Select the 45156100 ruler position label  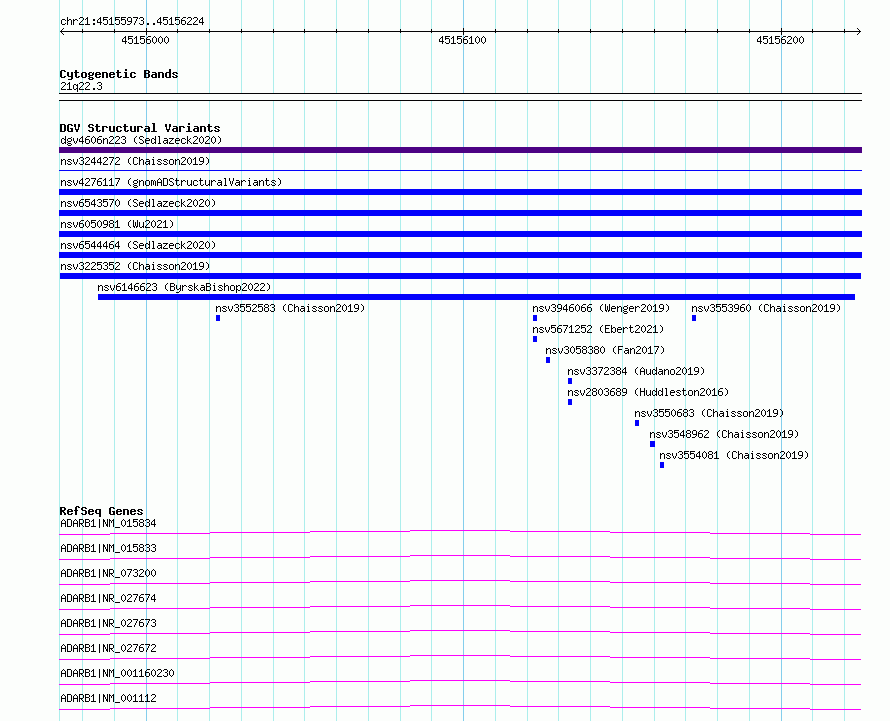point(462,40)
